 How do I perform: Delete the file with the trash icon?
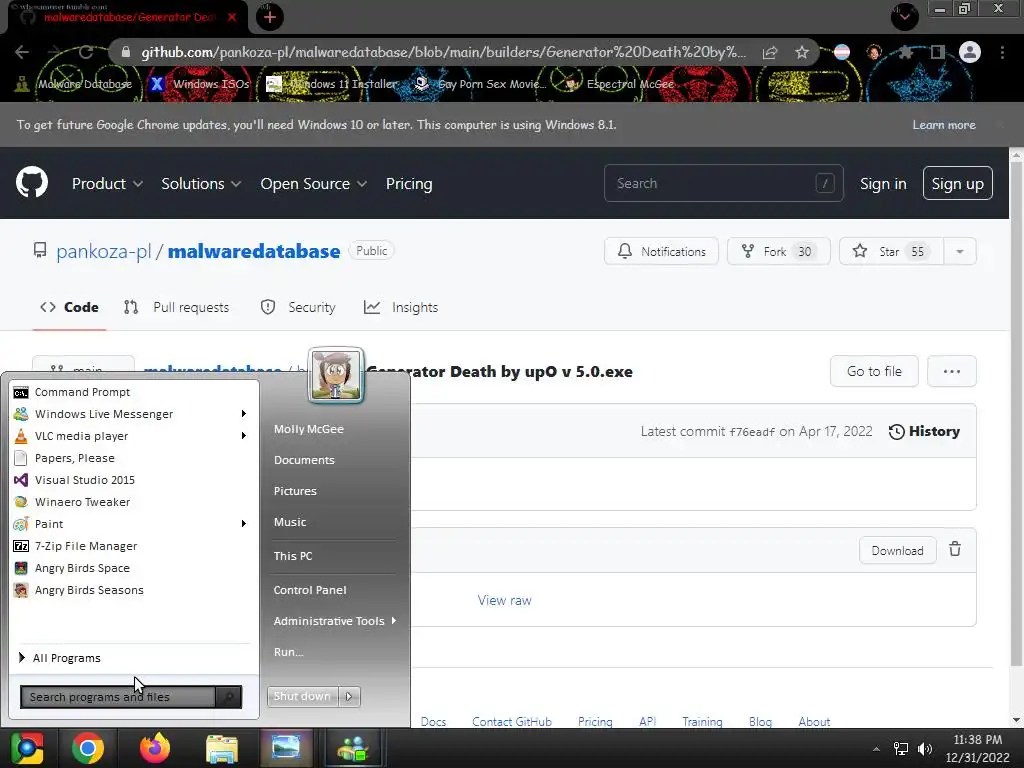(x=955, y=549)
